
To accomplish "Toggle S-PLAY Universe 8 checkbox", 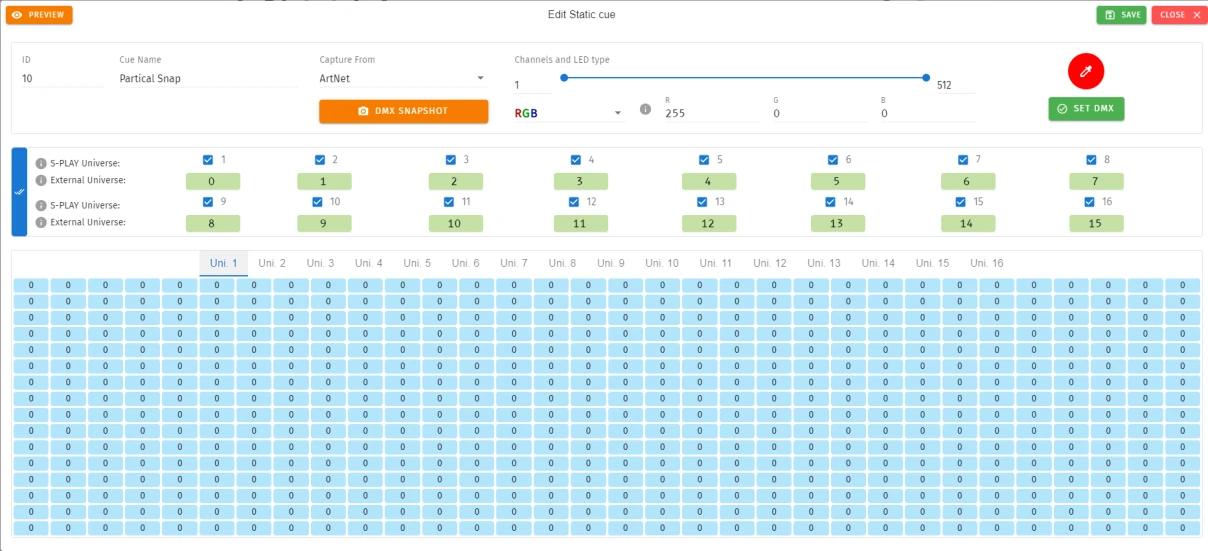I will pos(1091,160).
